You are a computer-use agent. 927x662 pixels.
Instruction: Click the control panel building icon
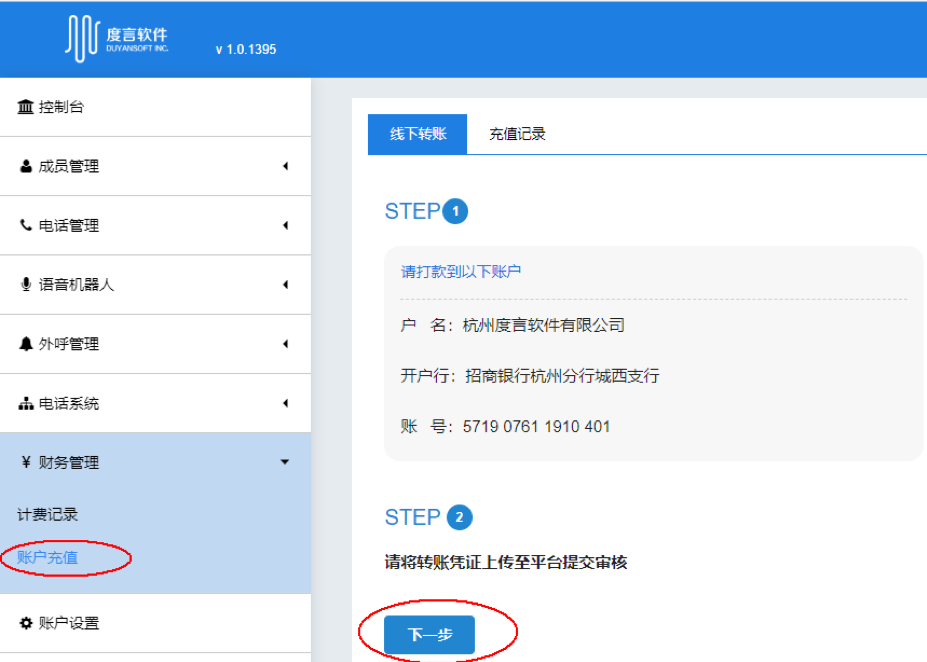pos(26,107)
